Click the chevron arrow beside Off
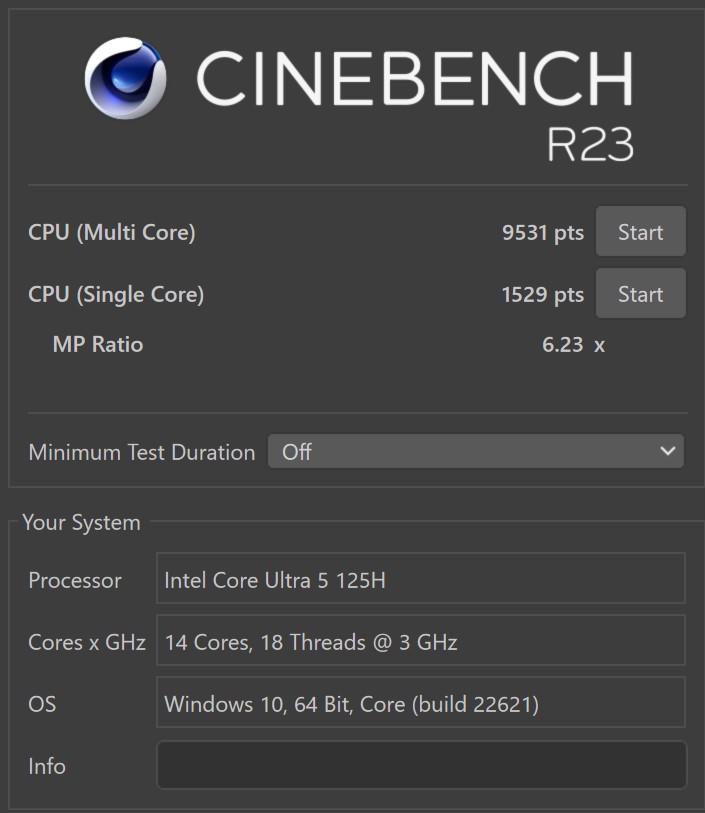Image resolution: width=705 pixels, height=813 pixels. [668, 452]
